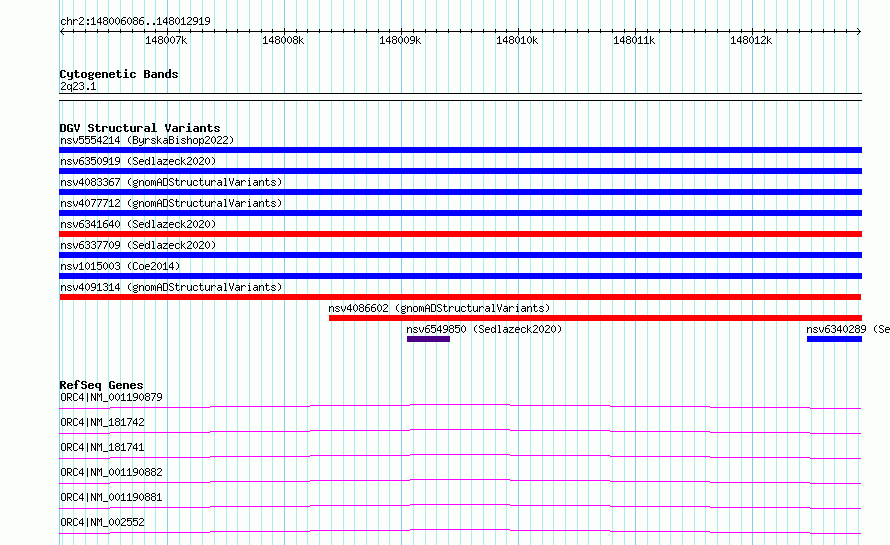The width and height of the screenshot is (890, 545).
Task: Open the nsv4091314 (gnomADStructuralVariants) label
Action: 171,287
